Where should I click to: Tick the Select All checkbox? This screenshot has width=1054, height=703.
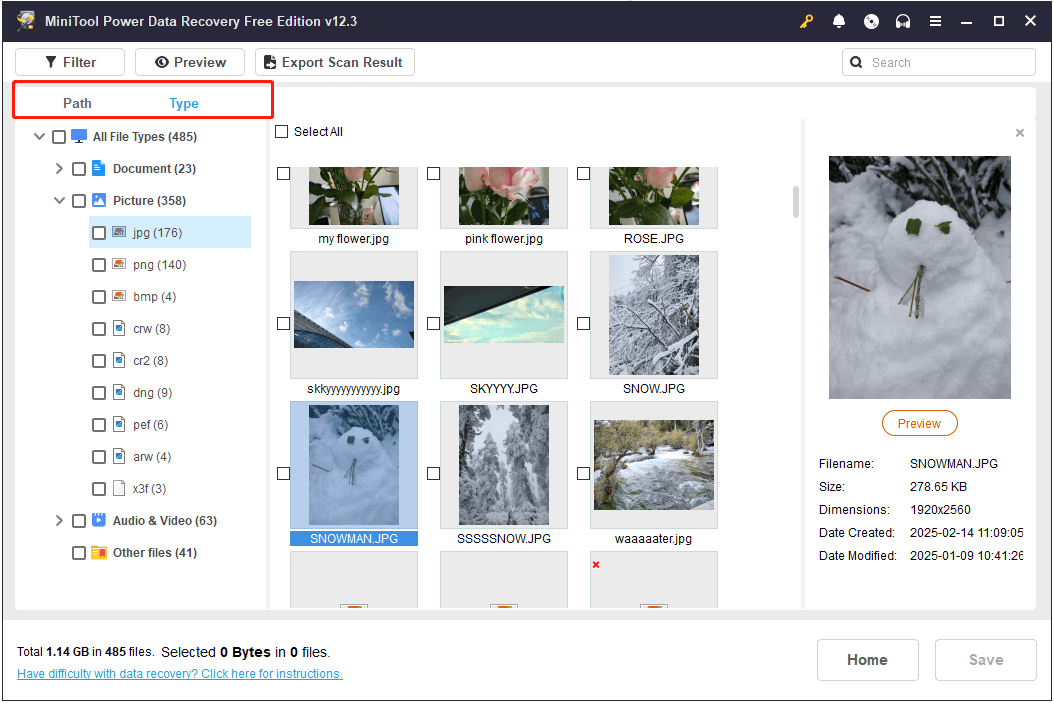tap(281, 131)
